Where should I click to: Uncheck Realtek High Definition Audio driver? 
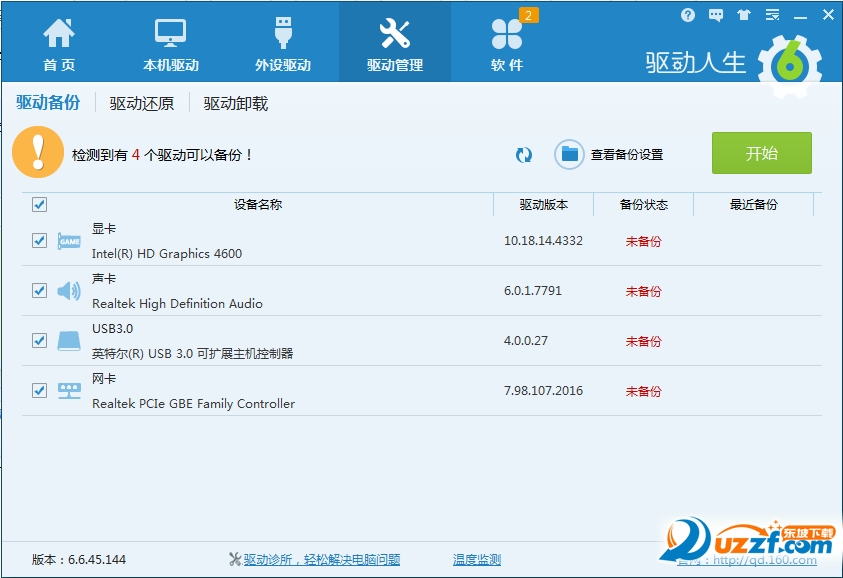39,291
